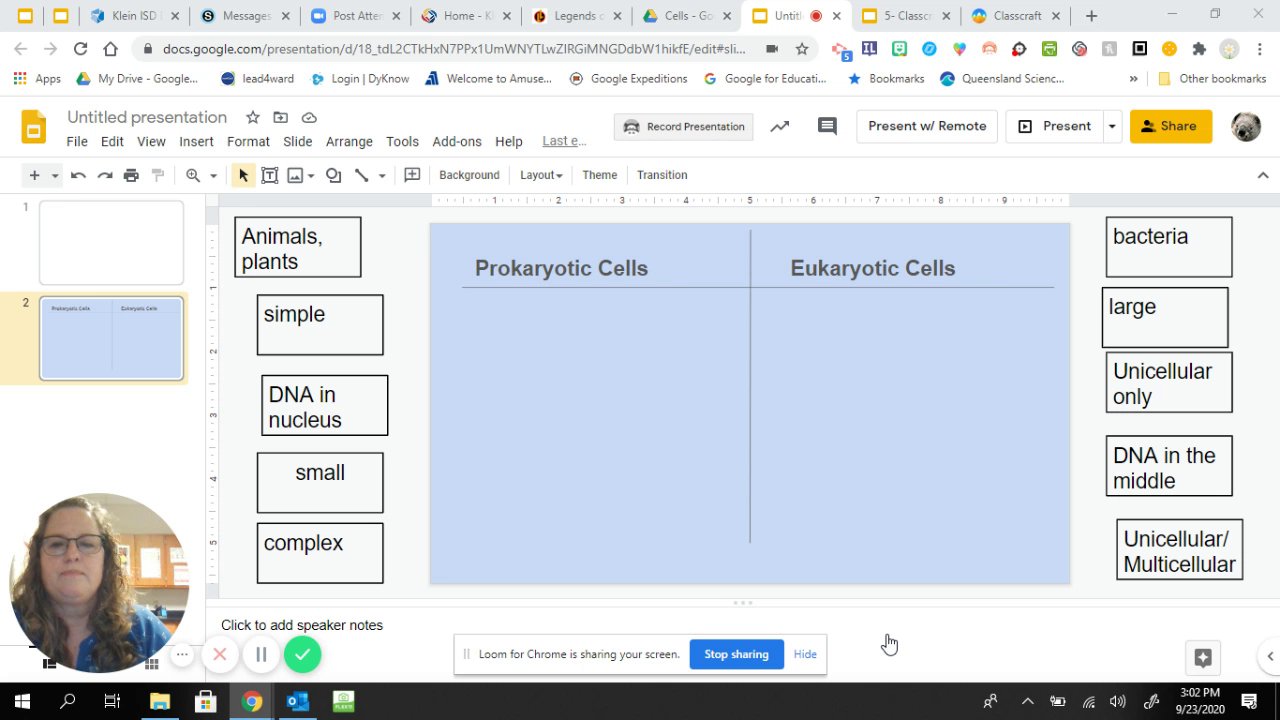The width and height of the screenshot is (1280, 720).
Task: Click the activity dashboard trend icon
Action: 779,126
